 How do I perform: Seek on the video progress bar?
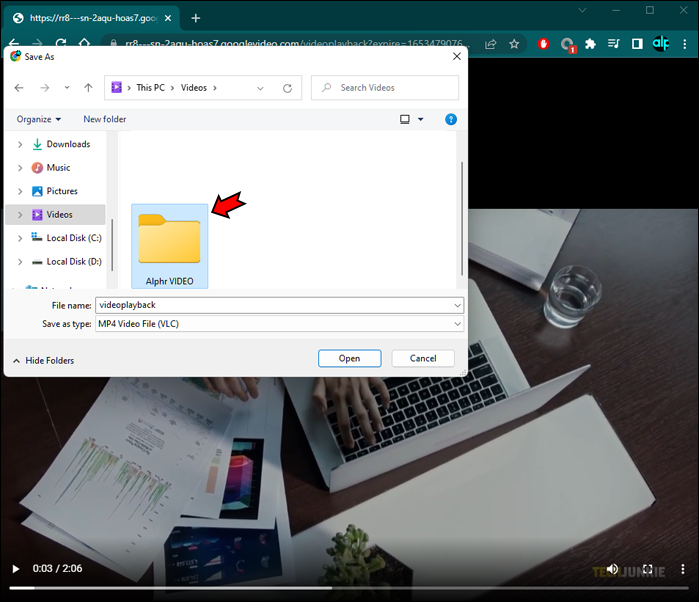[x=349, y=588]
